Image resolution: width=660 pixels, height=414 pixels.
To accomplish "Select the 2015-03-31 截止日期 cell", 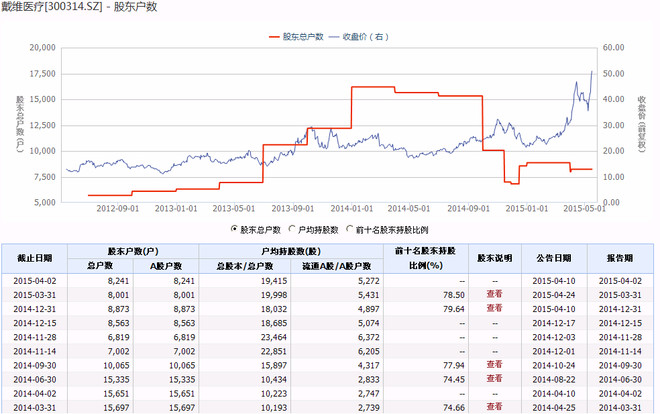I will (35, 295).
